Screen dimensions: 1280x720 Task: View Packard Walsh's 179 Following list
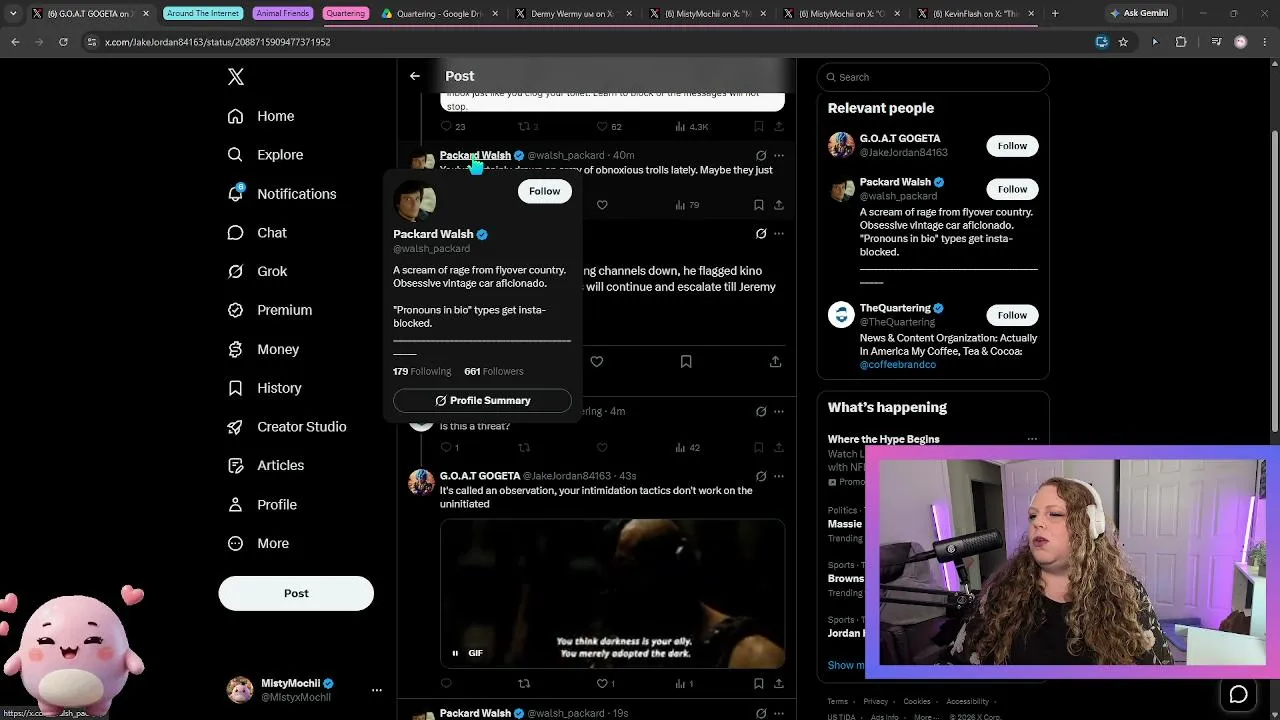[x=422, y=372]
